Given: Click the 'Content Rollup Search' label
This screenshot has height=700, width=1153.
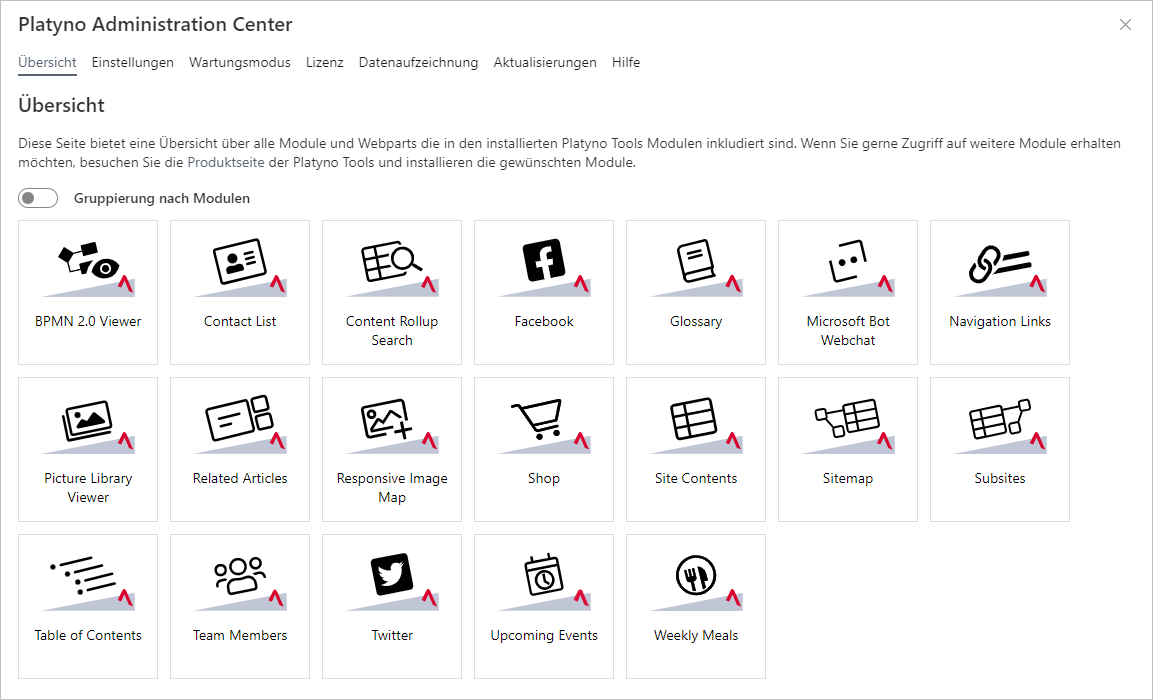Looking at the screenshot, I should tap(392, 331).
